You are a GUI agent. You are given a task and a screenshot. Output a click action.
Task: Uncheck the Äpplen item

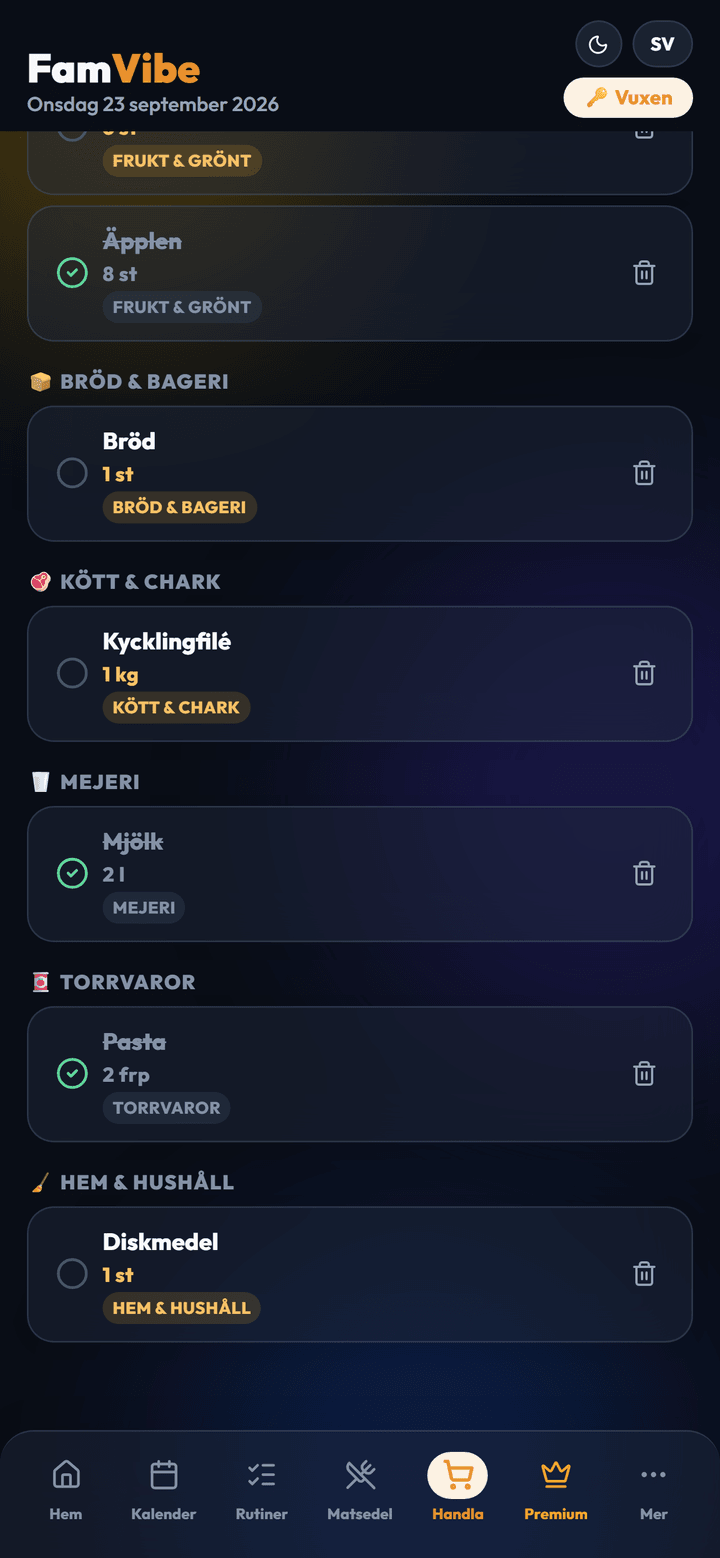pyautogui.click(x=72, y=273)
